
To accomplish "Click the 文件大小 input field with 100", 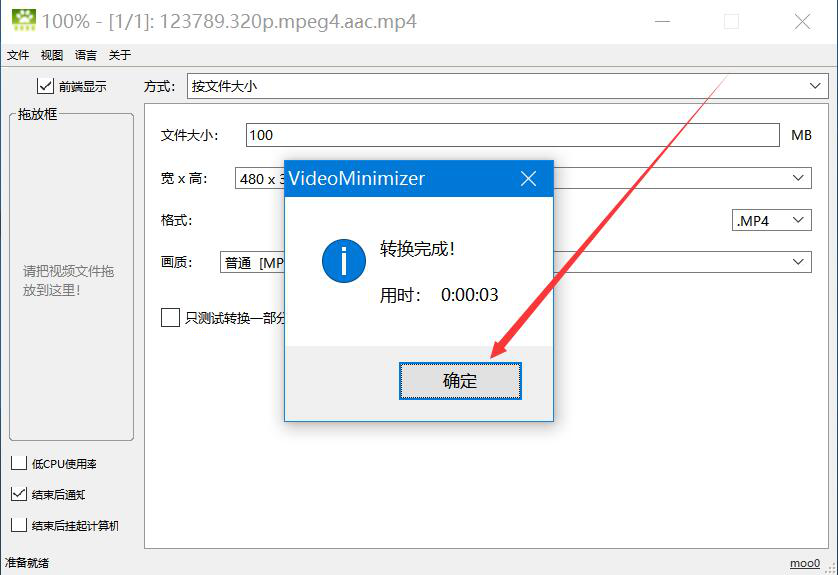I will [x=513, y=135].
